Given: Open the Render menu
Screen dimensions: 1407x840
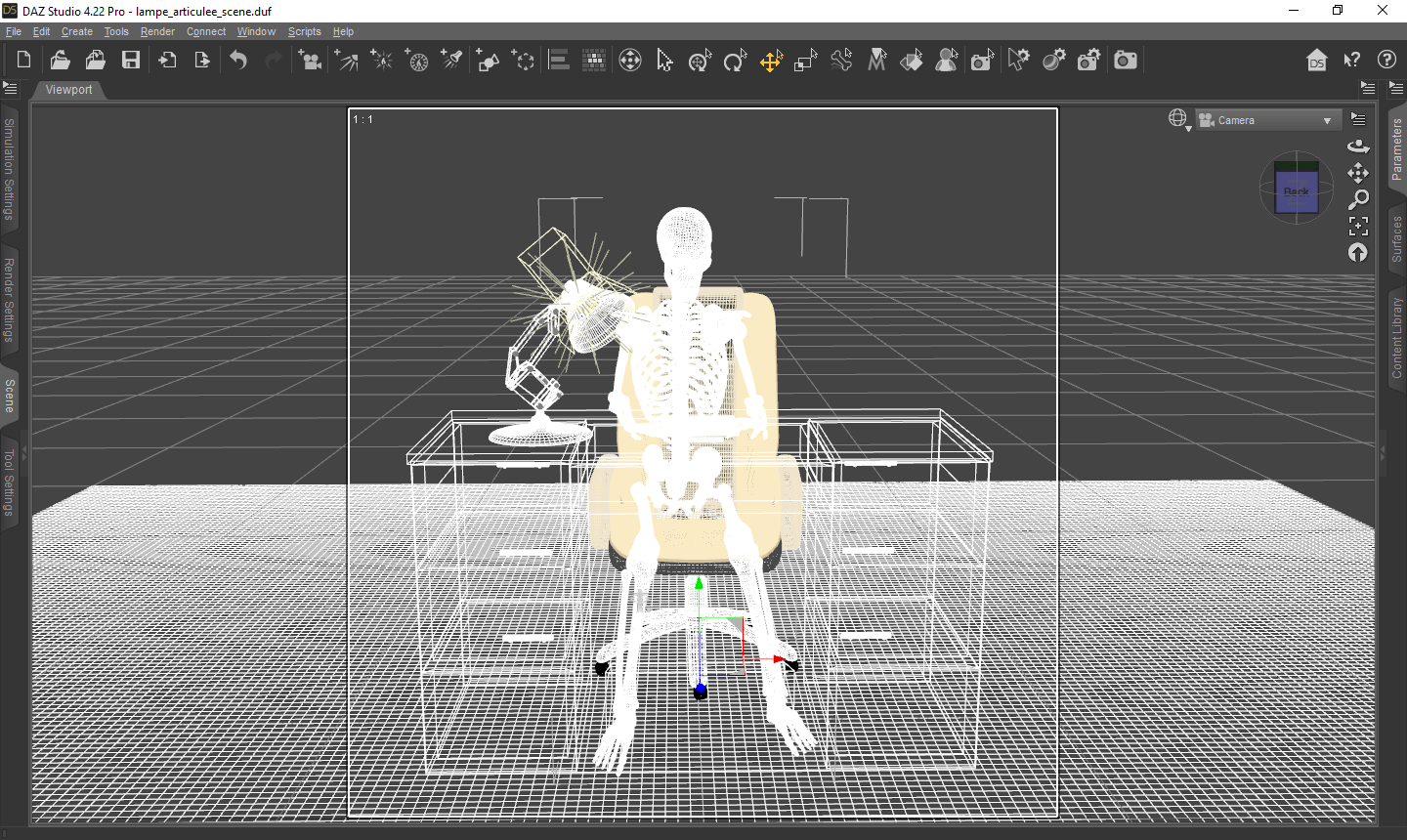Looking at the screenshot, I should click(157, 31).
